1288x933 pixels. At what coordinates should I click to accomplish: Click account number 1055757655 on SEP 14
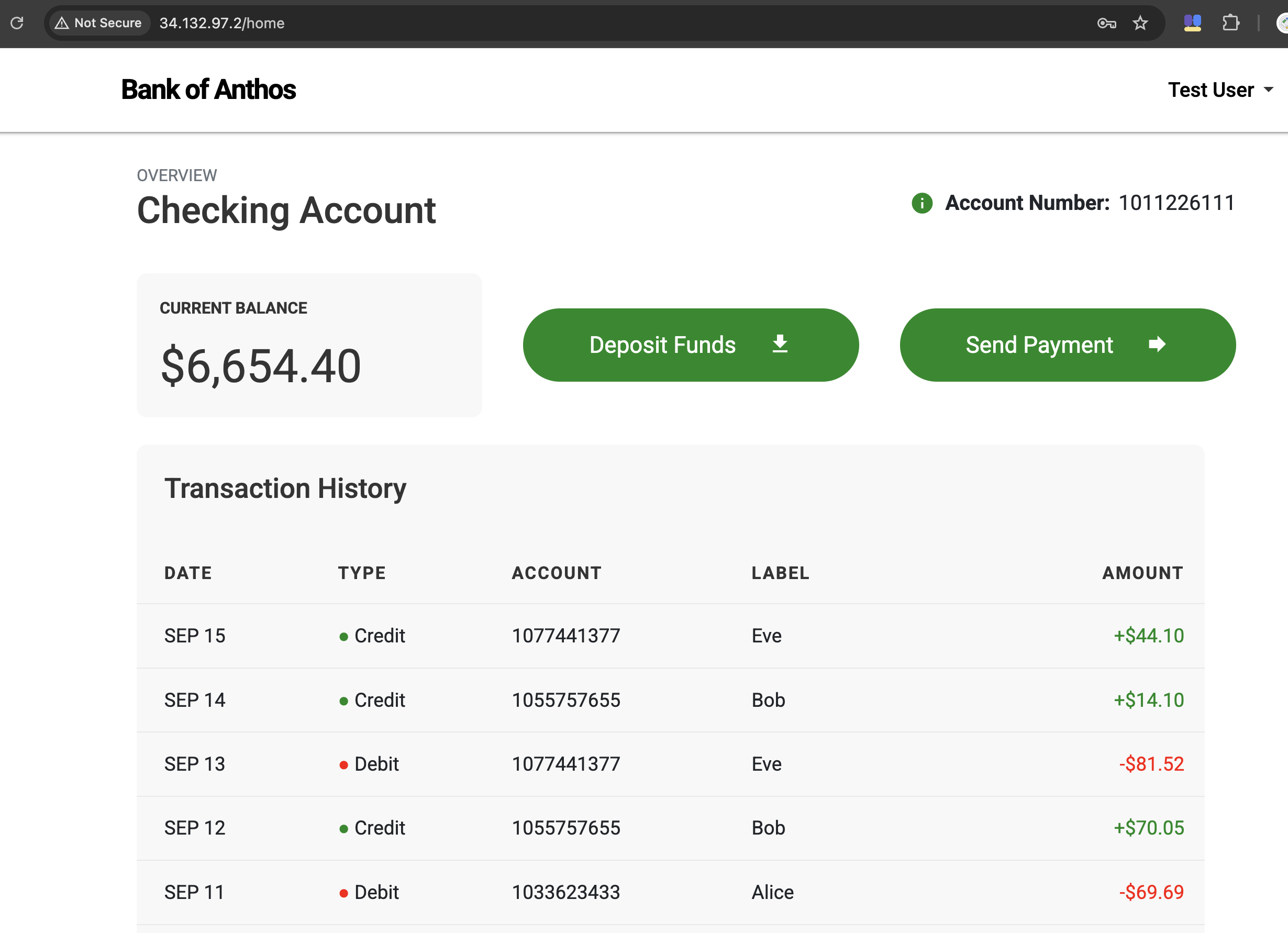point(565,700)
